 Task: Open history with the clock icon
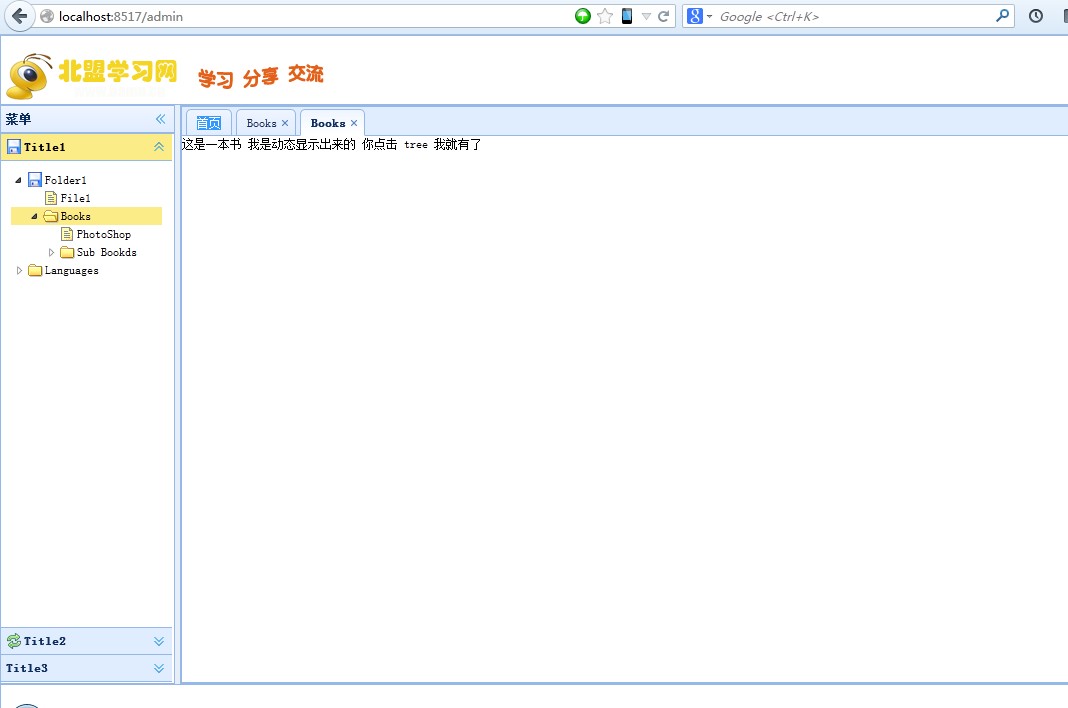coord(1036,16)
